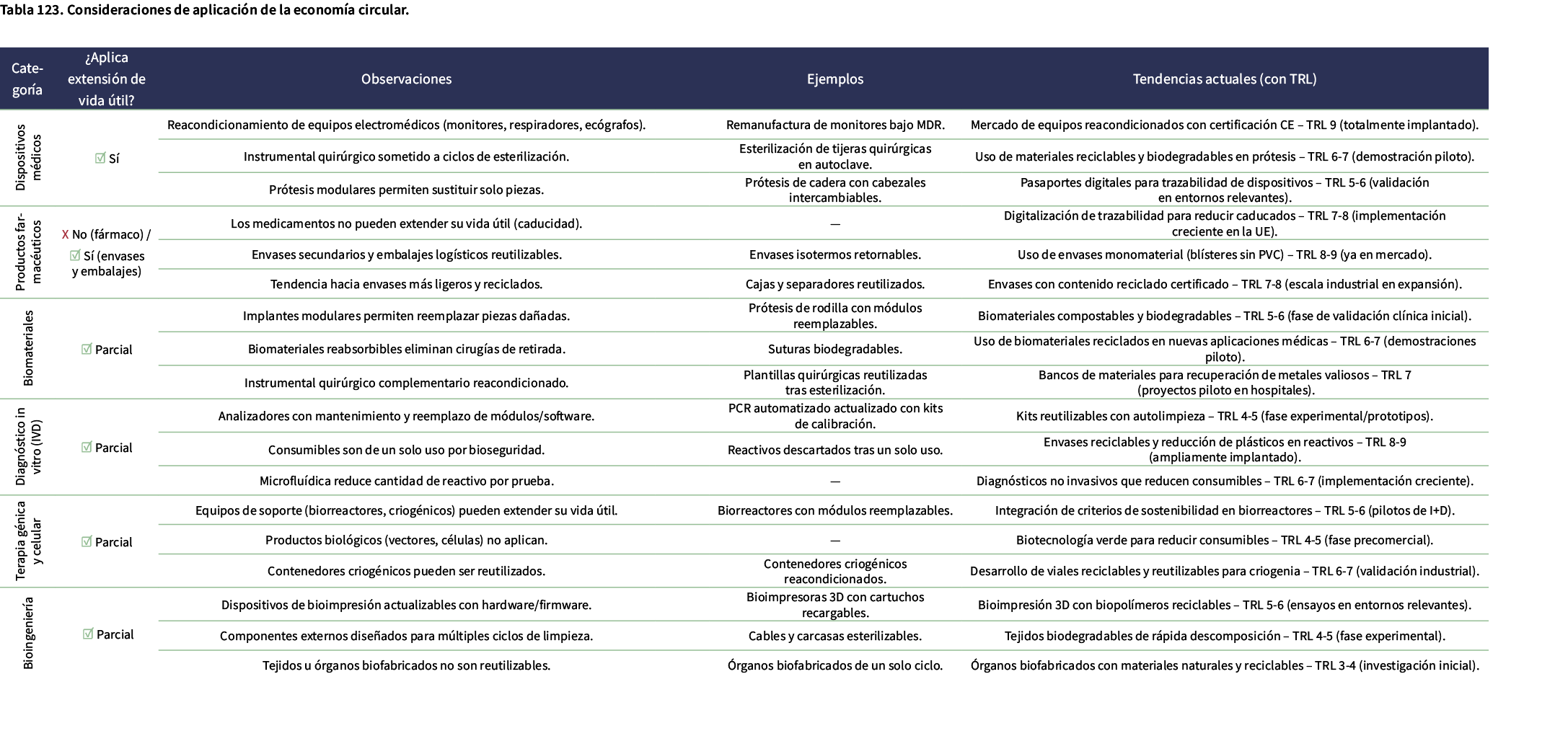The height and width of the screenshot is (736, 1568).
Task: Click the Ejemplos column header
Action: 834,79
